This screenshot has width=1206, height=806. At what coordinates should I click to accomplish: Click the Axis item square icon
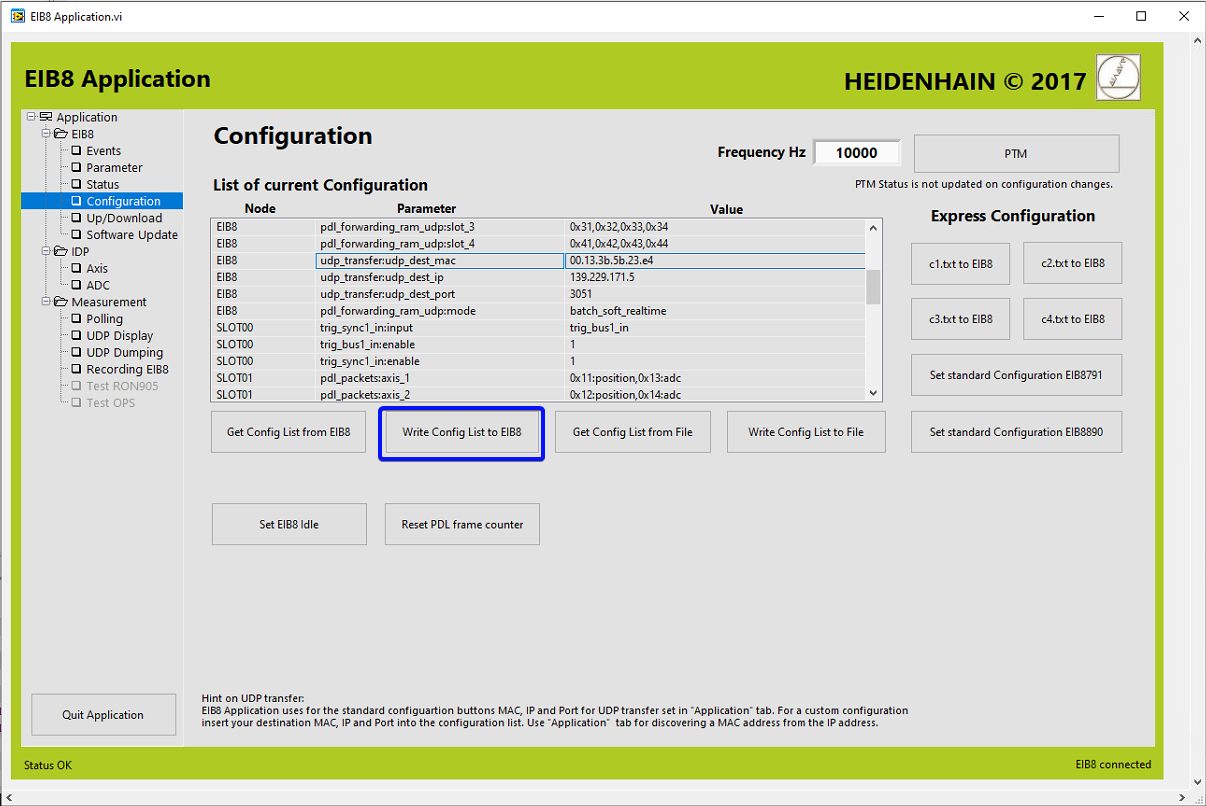click(76, 269)
